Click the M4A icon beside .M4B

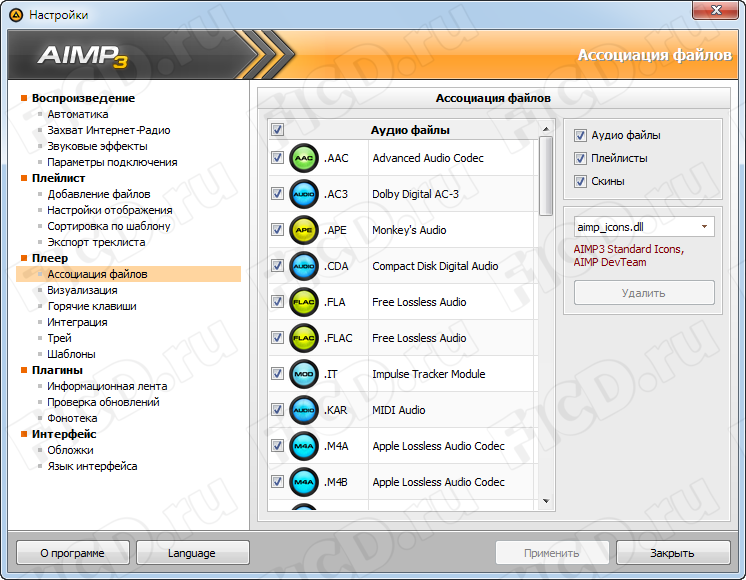pos(304,482)
